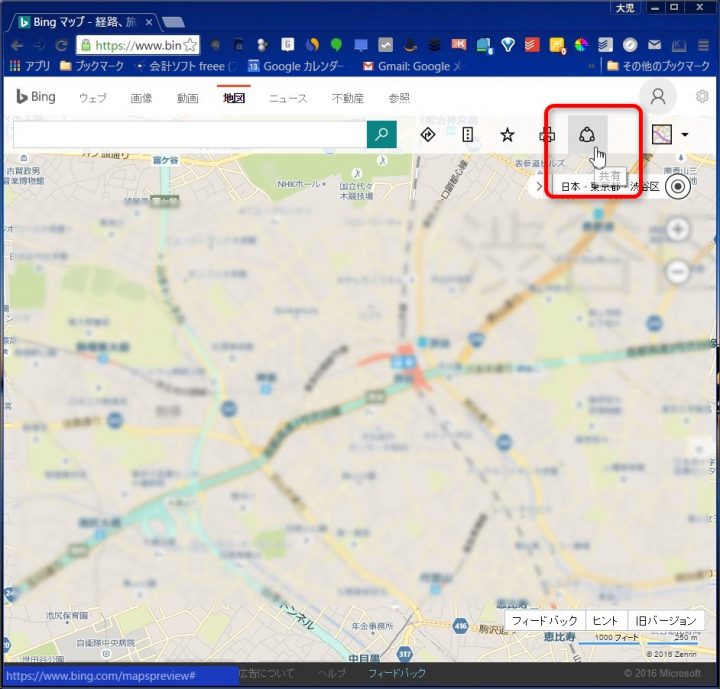Click the map style thumbnail
Screen dimensions: 720x689
(661, 135)
